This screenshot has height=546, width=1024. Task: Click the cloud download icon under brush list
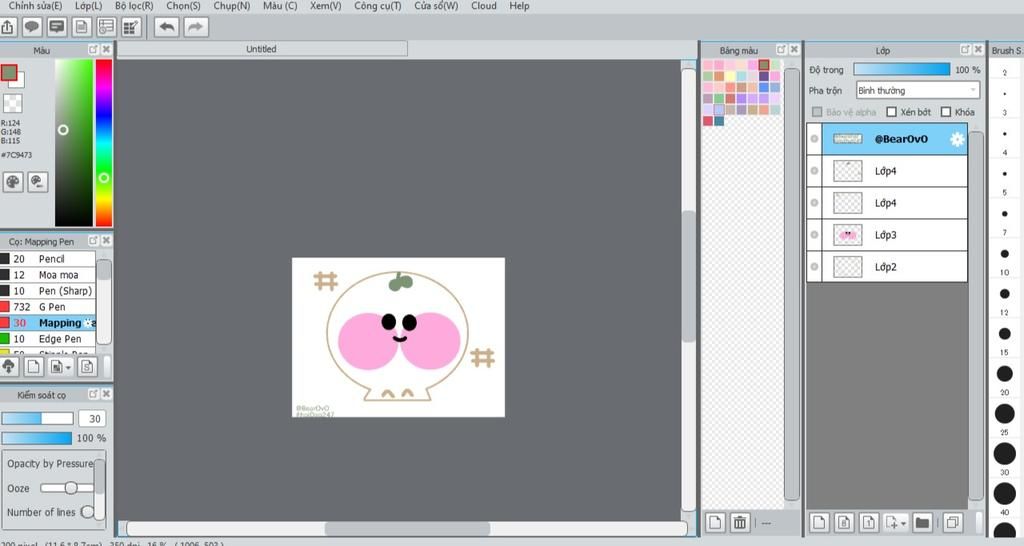pos(8,367)
